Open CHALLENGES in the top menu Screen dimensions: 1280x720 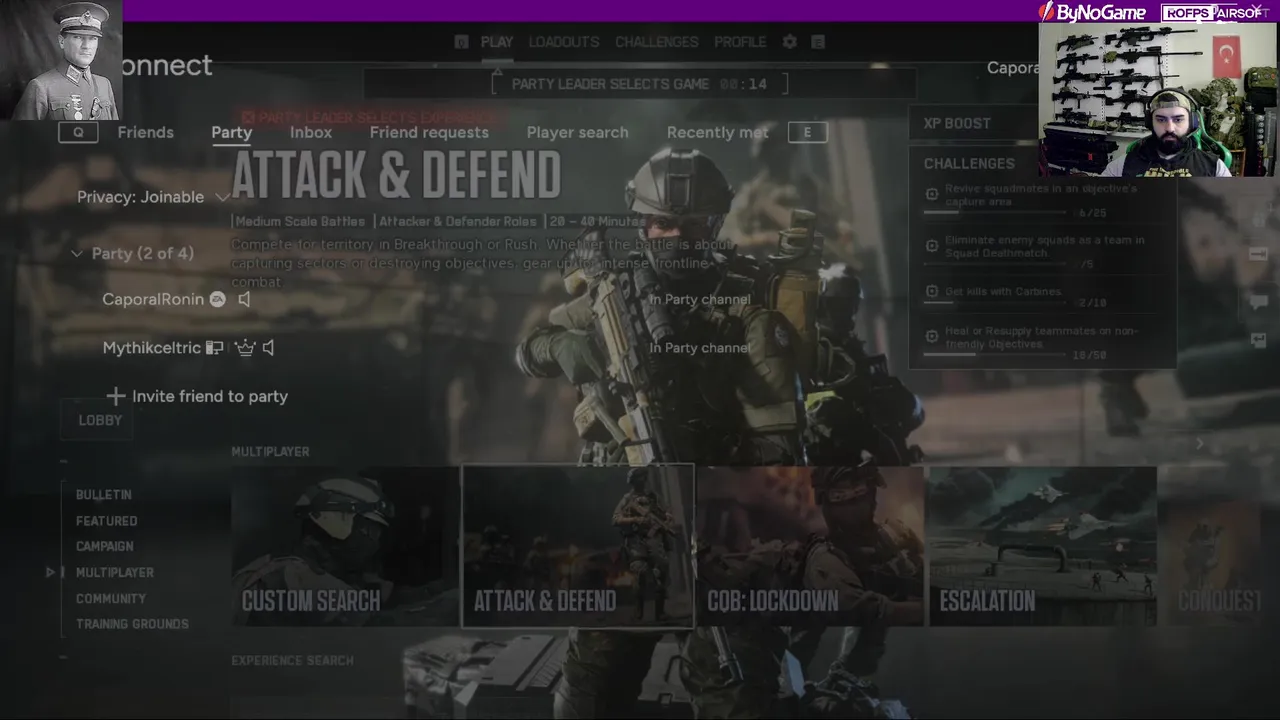coord(657,42)
